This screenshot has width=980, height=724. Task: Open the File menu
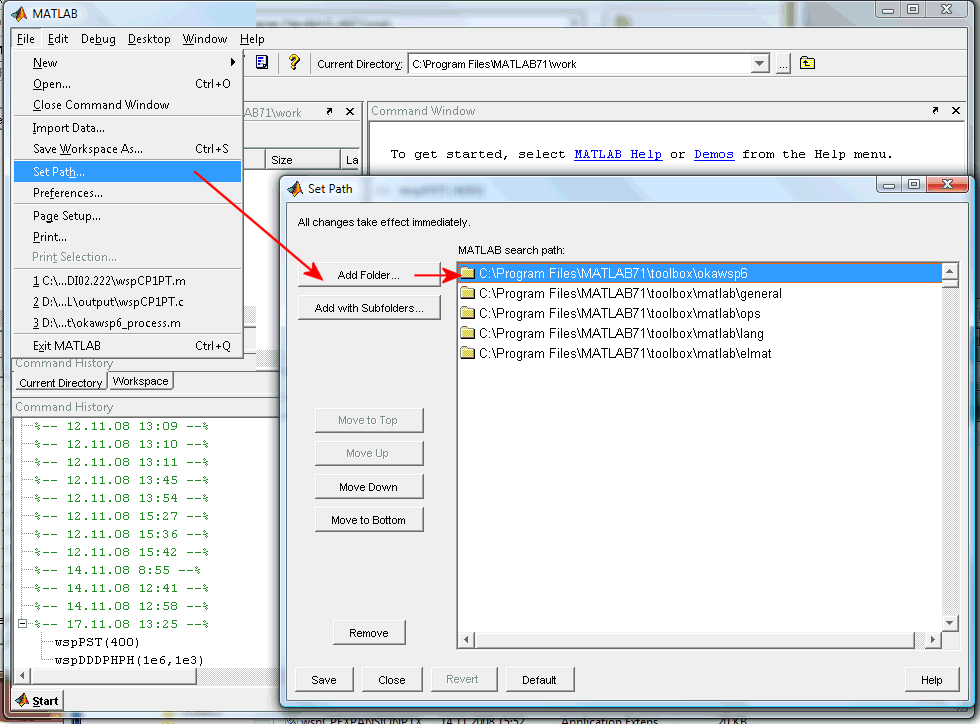(26, 39)
